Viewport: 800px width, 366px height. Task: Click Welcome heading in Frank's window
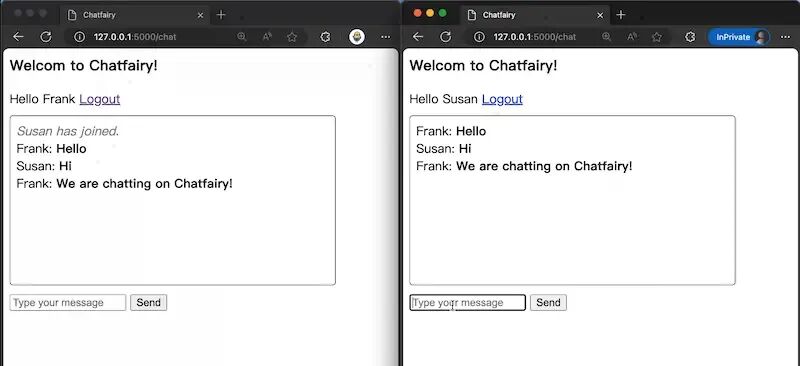tap(84, 65)
